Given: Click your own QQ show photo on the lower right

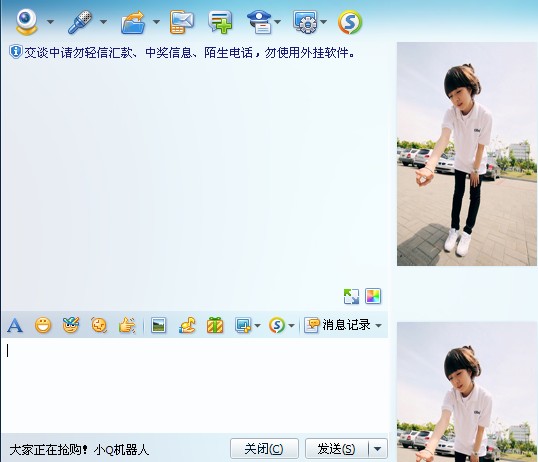Looking at the screenshot, I should (467, 392).
